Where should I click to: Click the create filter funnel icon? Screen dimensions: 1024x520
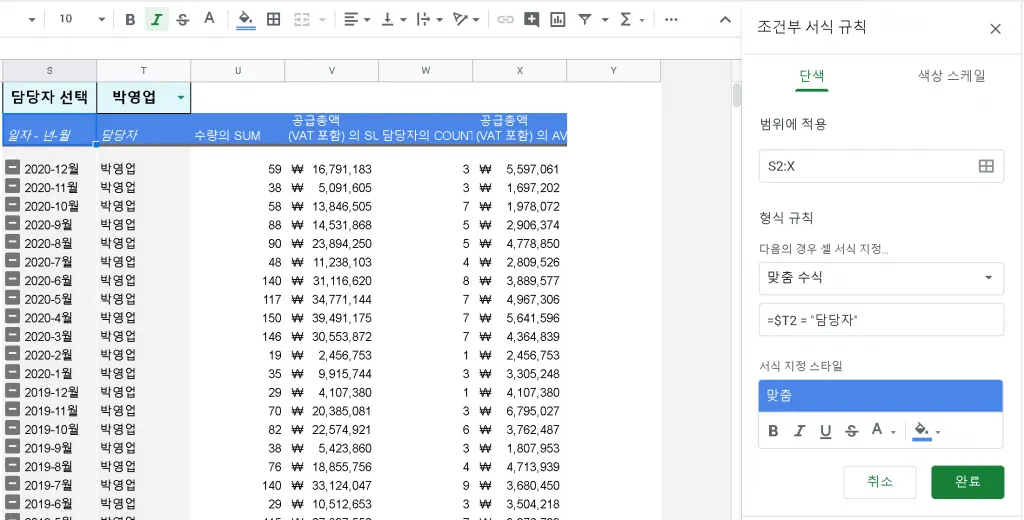(584, 20)
